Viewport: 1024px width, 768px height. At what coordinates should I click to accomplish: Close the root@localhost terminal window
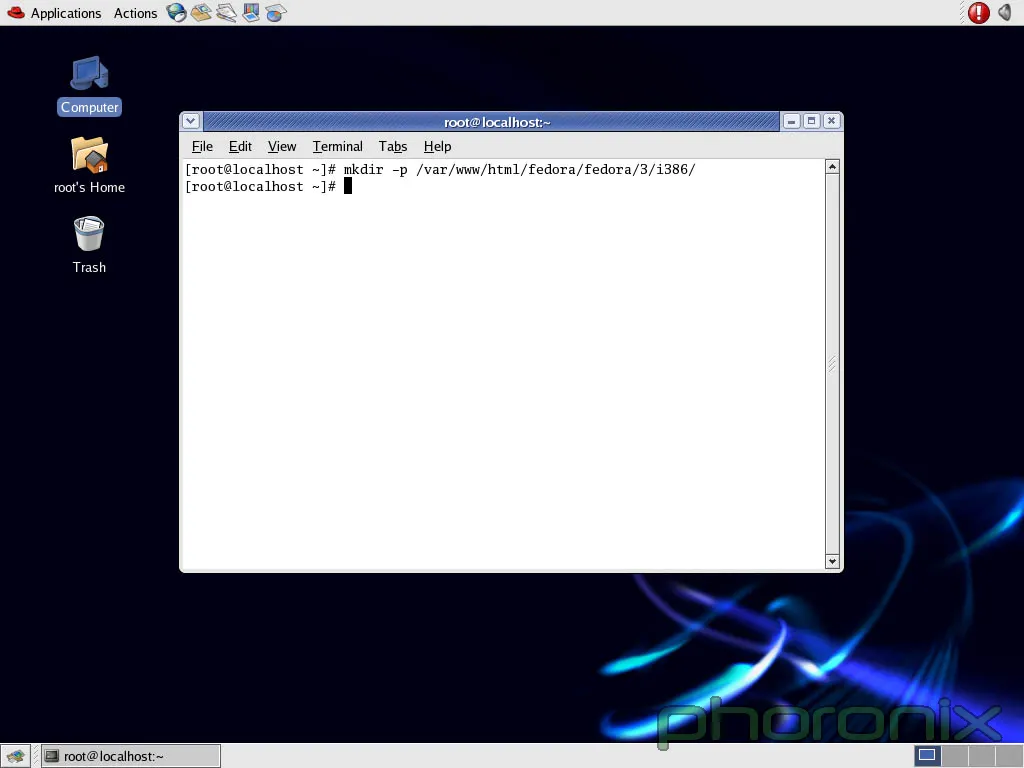pos(831,121)
